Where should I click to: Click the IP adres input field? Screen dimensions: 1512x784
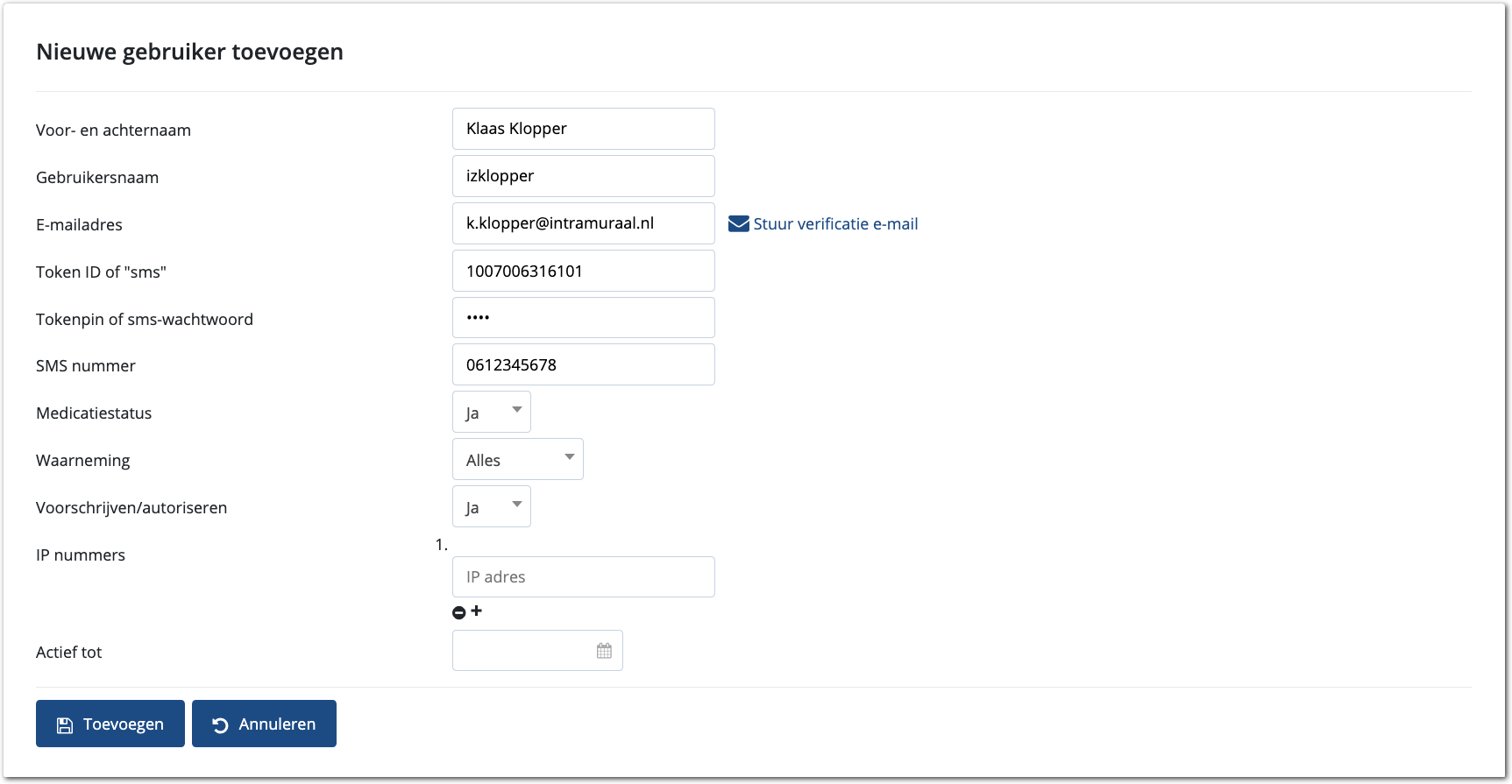coord(583,577)
